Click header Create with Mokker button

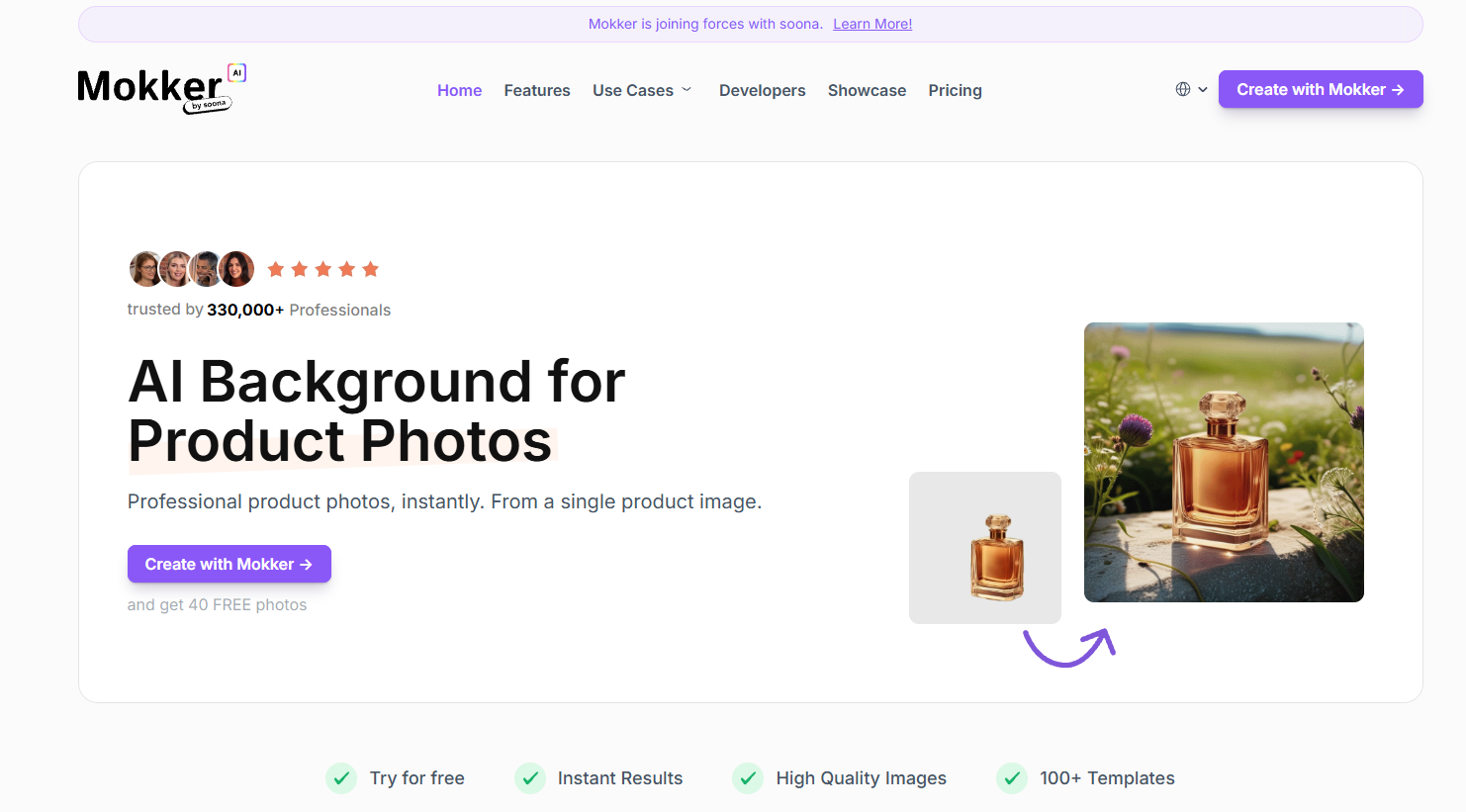tap(1321, 89)
